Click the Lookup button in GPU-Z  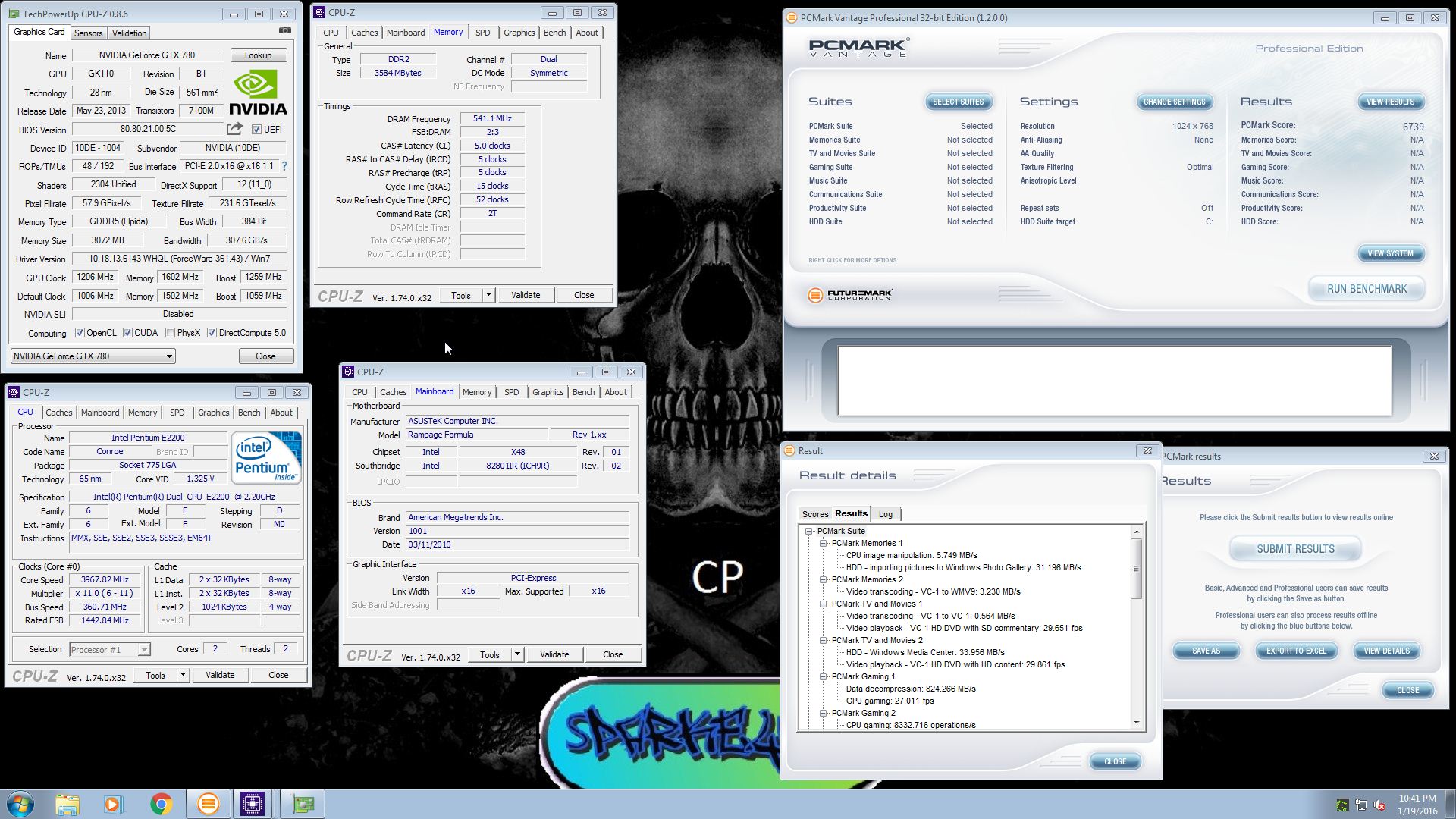[x=258, y=55]
